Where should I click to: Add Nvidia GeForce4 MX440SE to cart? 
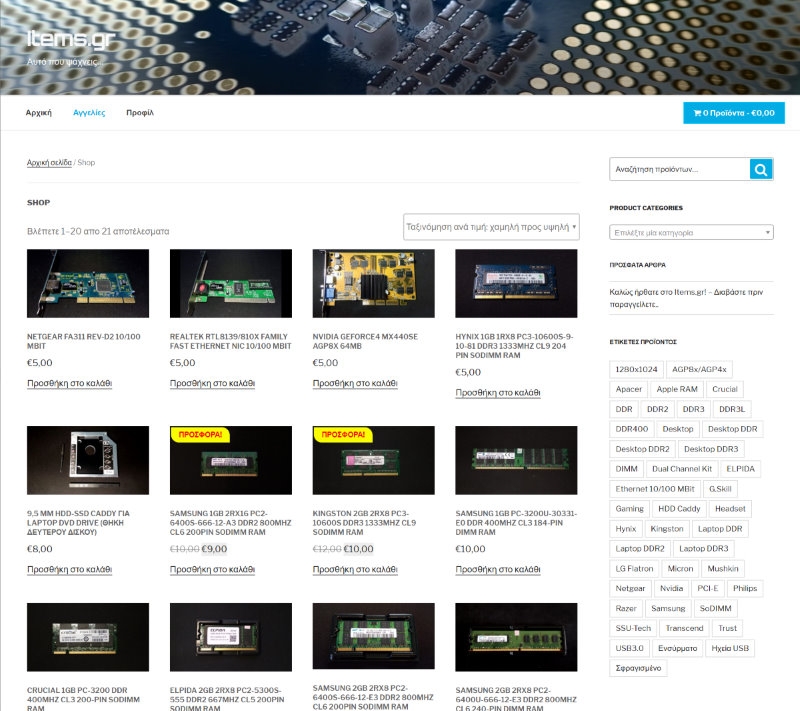pos(355,383)
